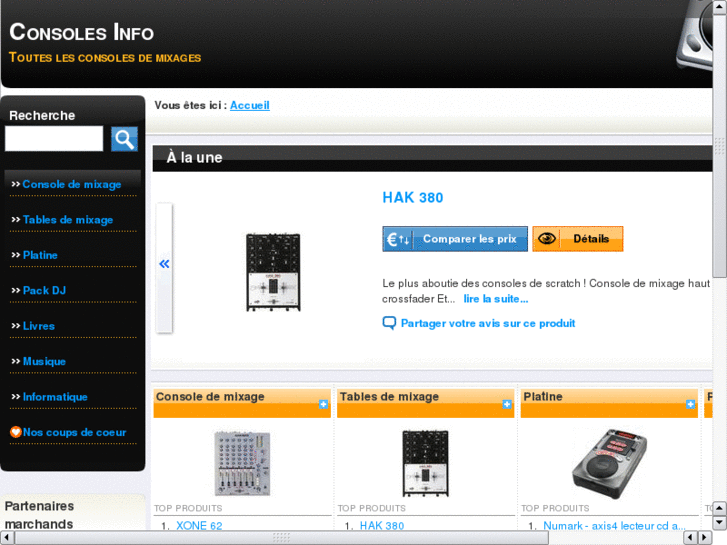Click the XONE 62 mixer thumbnail
The width and height of the screenshot is (727, 545).
(242, 463)
